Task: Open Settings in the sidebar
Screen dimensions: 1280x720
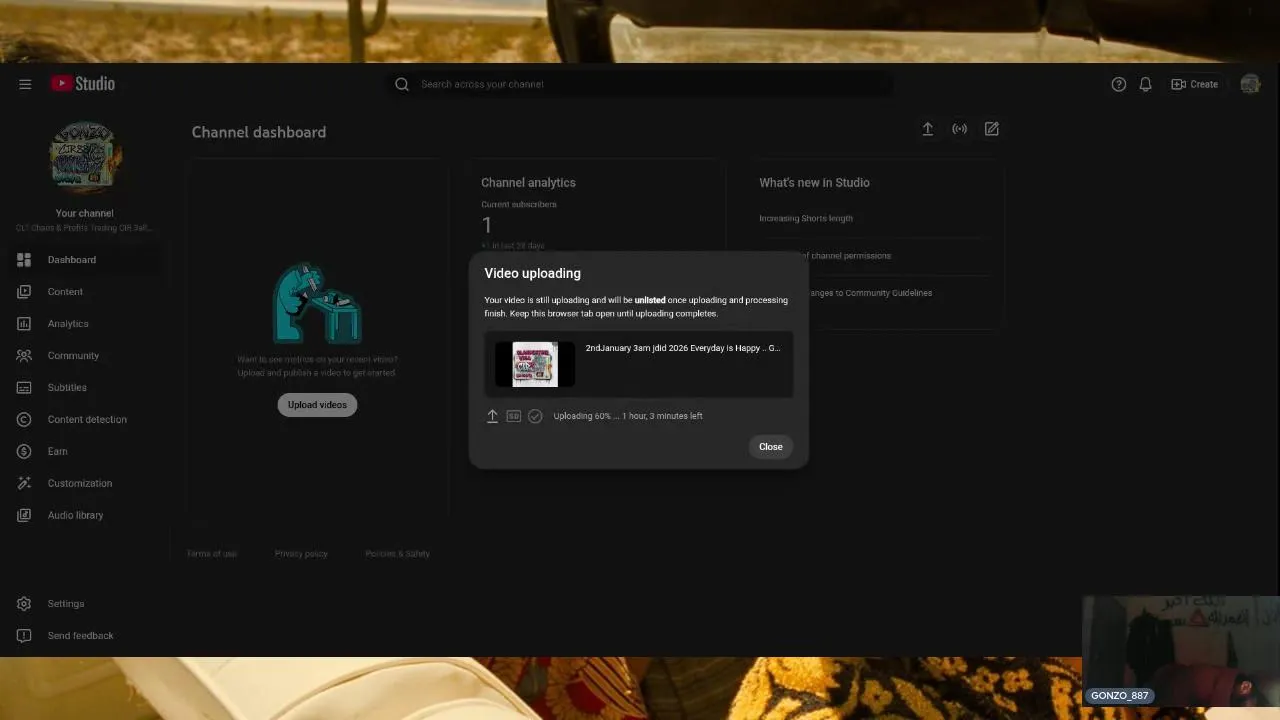Action: [84, 604]
